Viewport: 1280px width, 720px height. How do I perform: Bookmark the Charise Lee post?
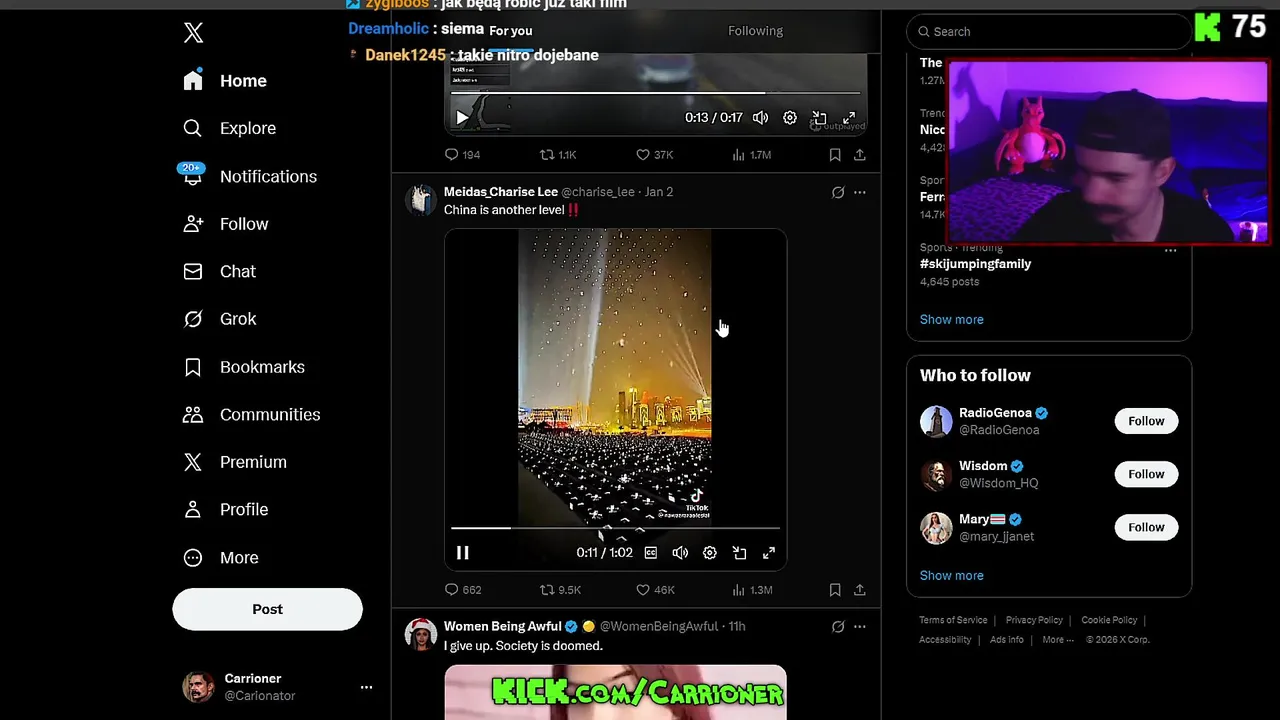pos(835,590)
